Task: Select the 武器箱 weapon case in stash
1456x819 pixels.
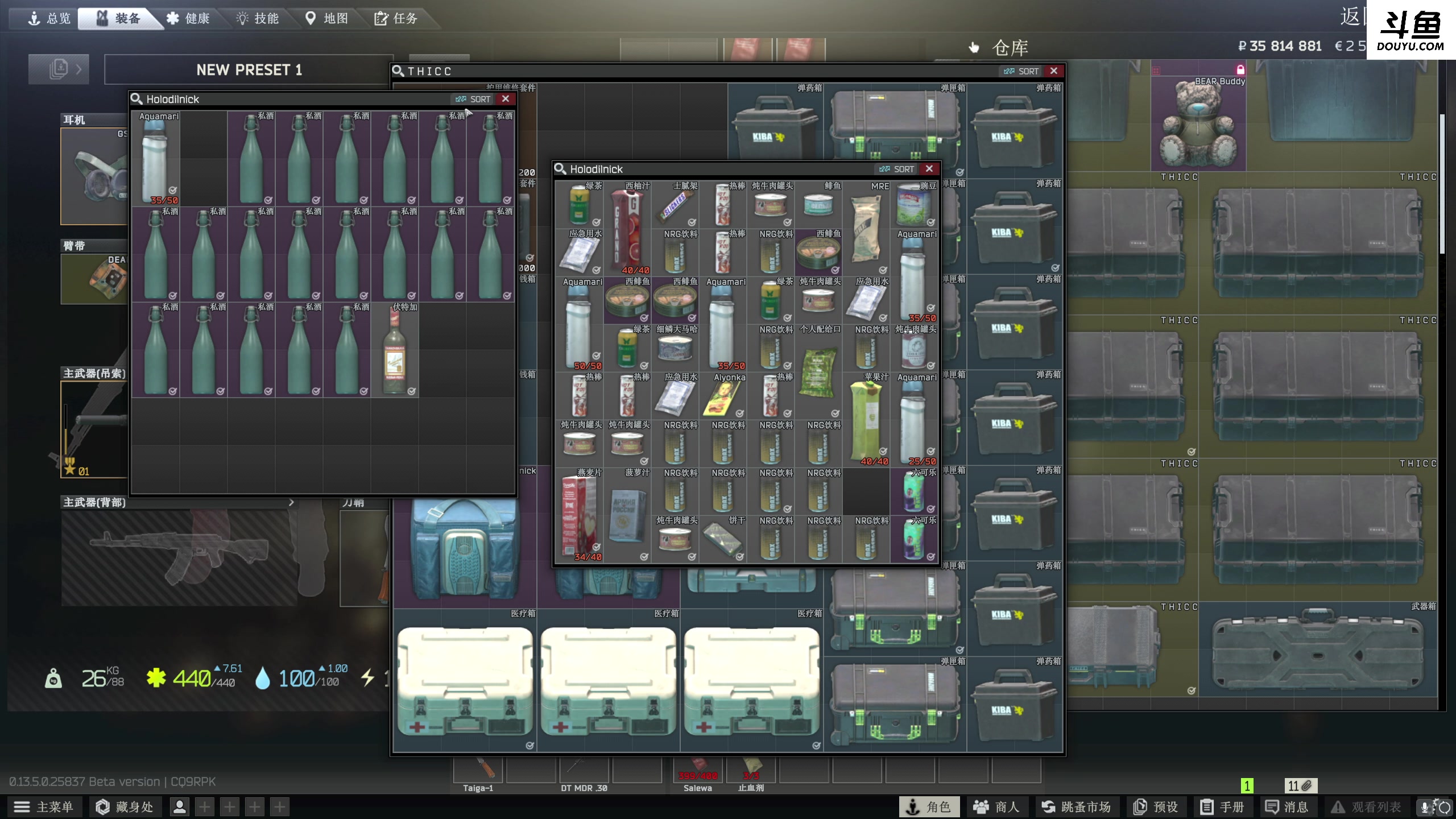Action: pyautogui.click(x=1318, y=648)
